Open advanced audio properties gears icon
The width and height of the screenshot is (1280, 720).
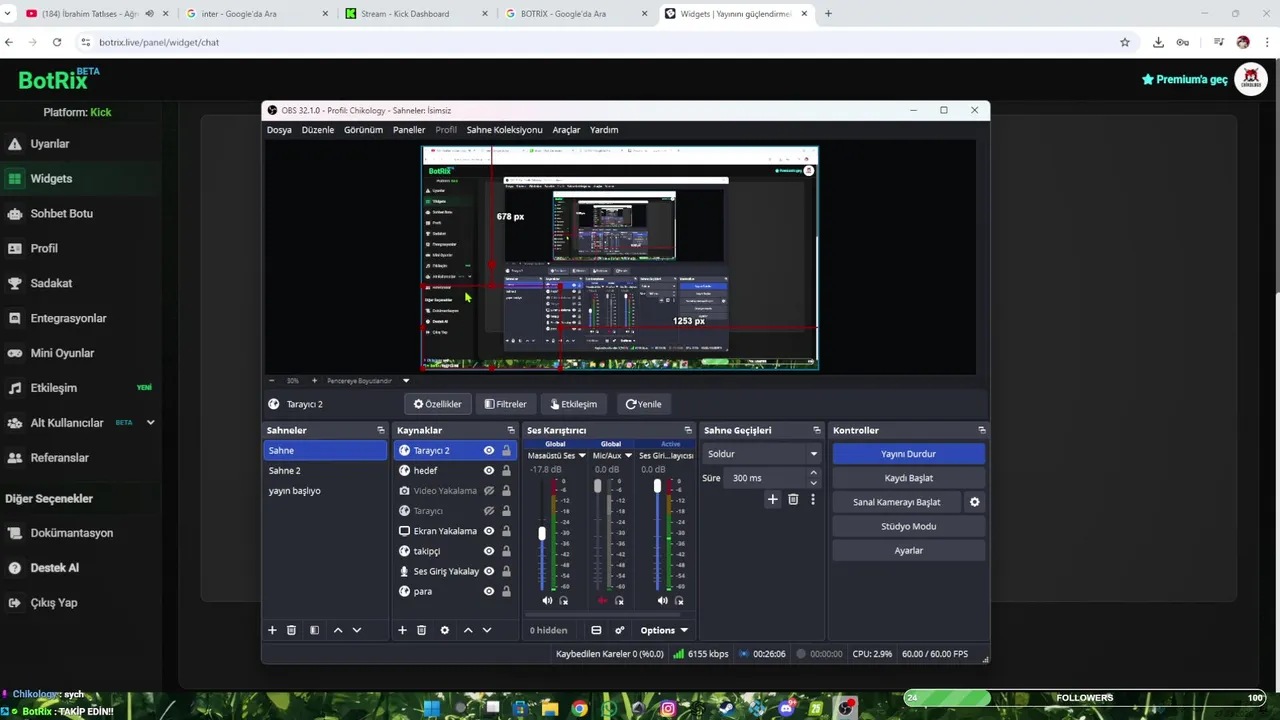(619, 630)
